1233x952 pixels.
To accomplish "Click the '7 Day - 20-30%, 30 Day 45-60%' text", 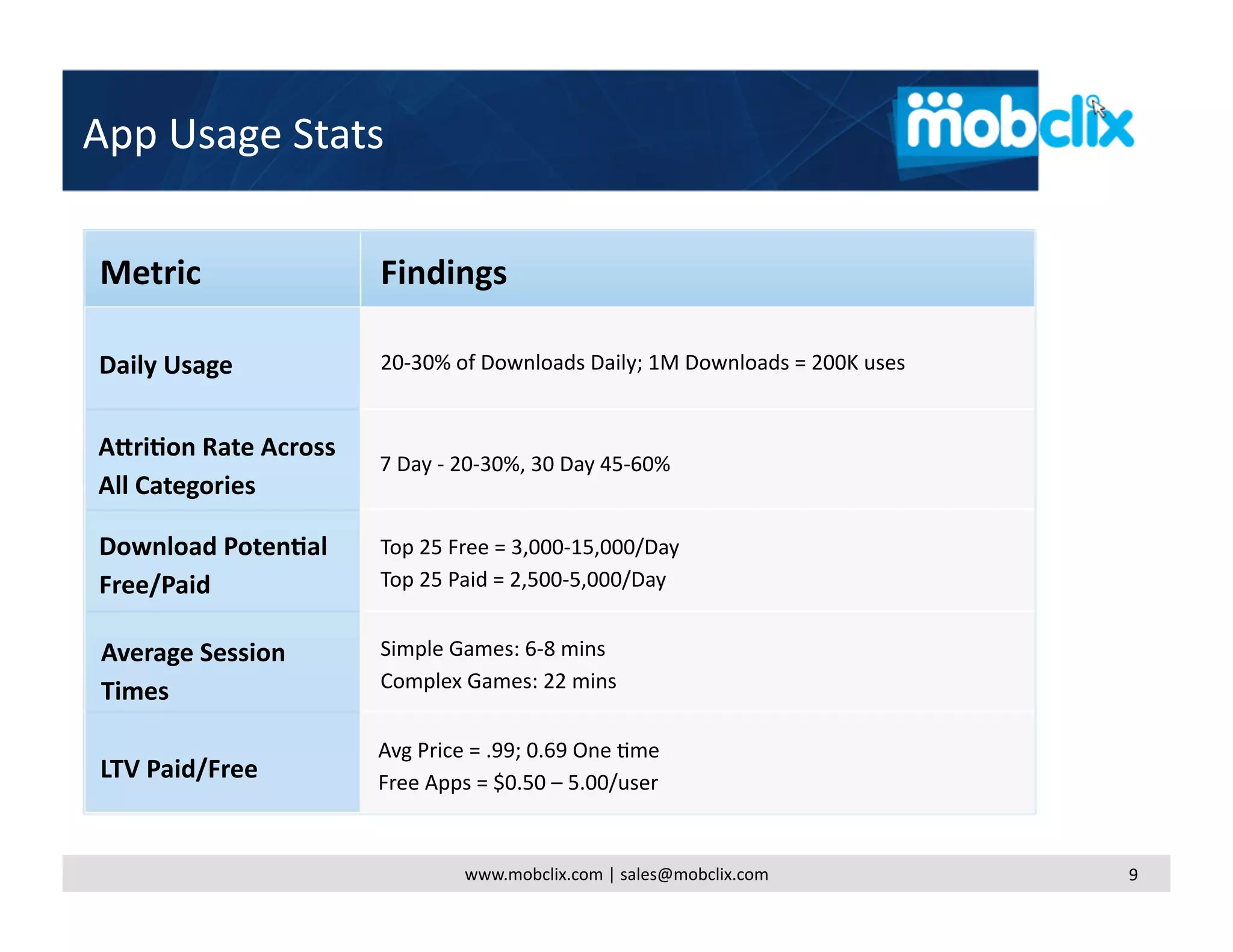I will click(x=525, y=464).
